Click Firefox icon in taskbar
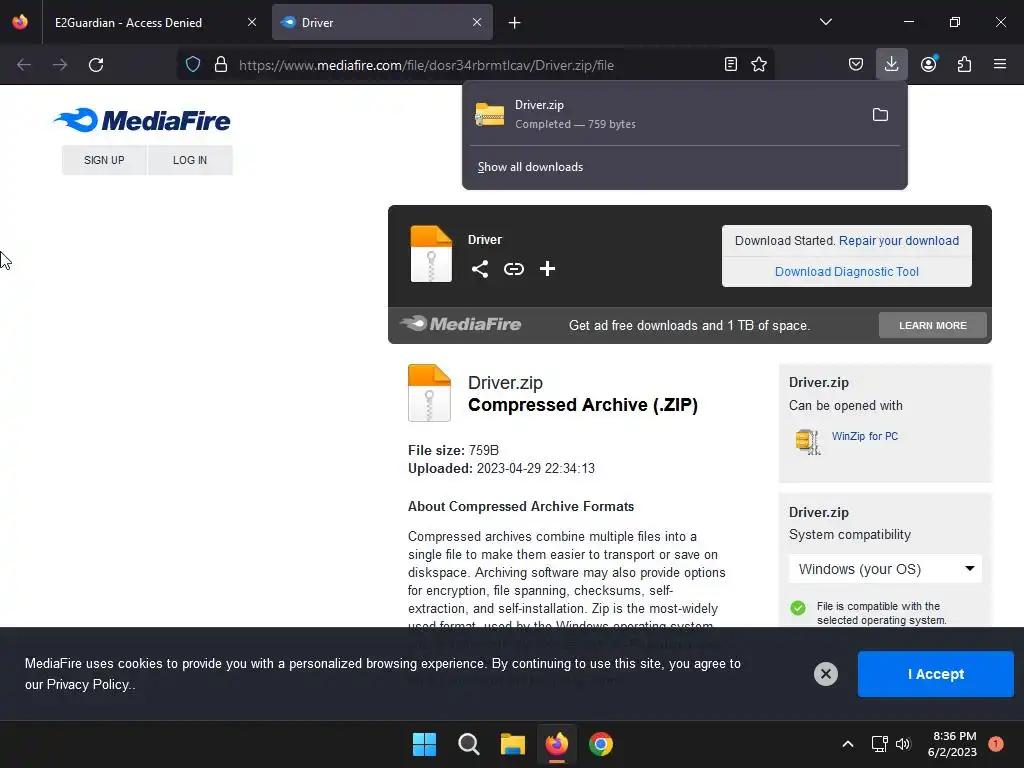 click(556, 744)
